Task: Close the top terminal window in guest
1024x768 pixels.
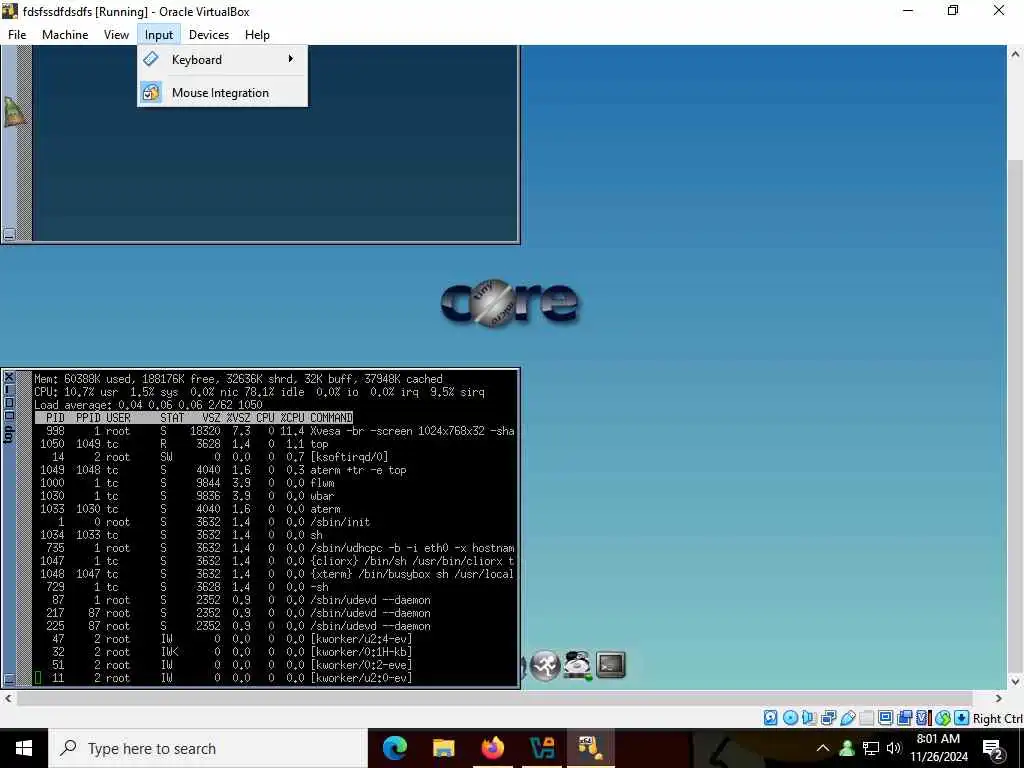Action: [9, 377]
